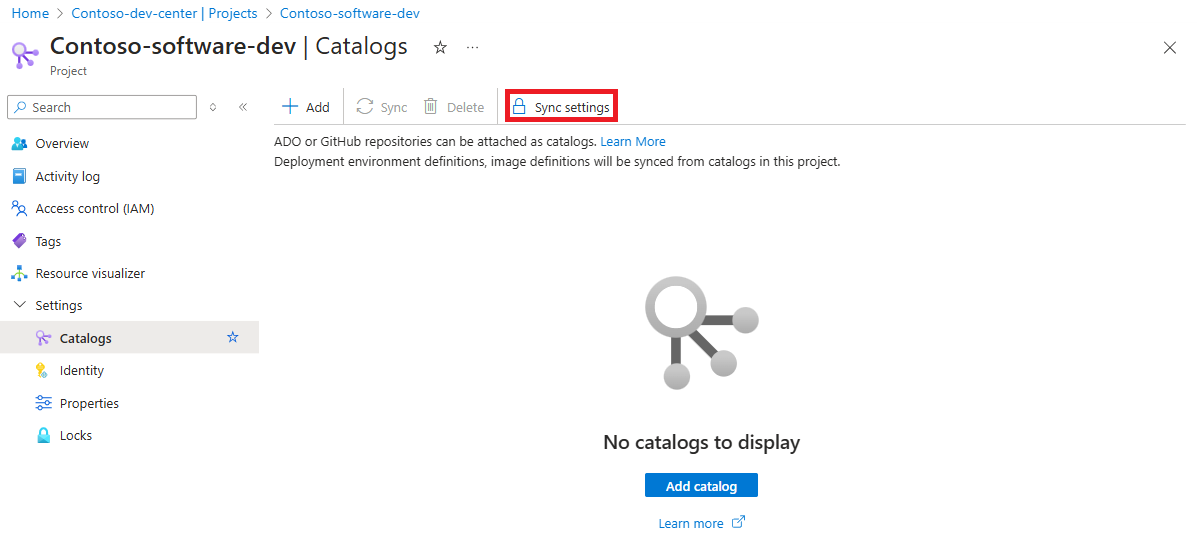Click the Contoso-software-dev | Catalogs title
The width and height of the screenshot is (1197, 542).
tap(228, 46)
